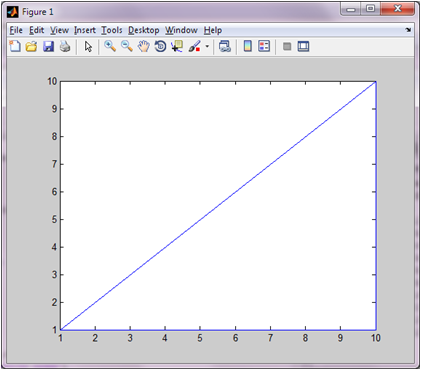Click the Figure 1 window title text
421x370 pixels.
[38, 12]
